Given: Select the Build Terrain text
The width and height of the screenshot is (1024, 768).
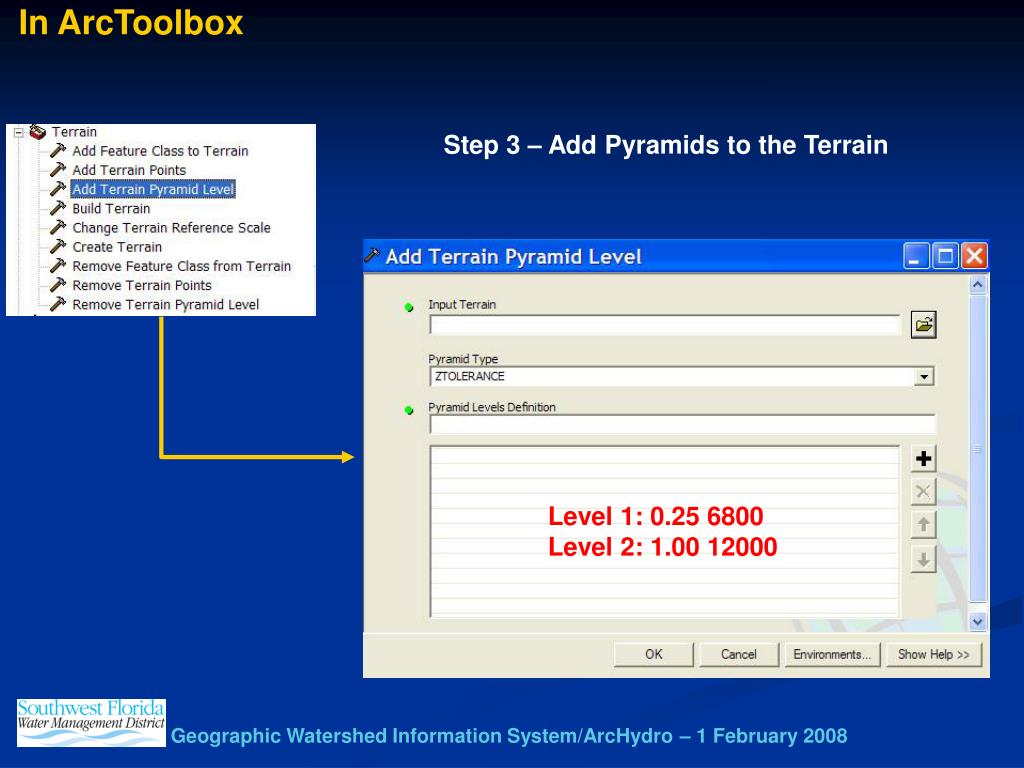Looking at the screenshot, I should click(x=111, y=208).
